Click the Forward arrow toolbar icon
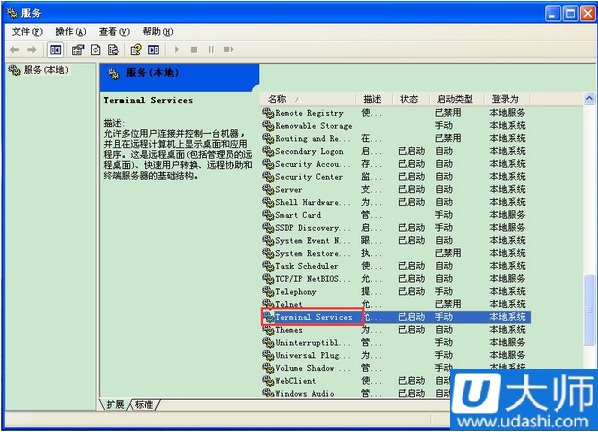Viewport: 598px width, 432px height. coord(32,50)
